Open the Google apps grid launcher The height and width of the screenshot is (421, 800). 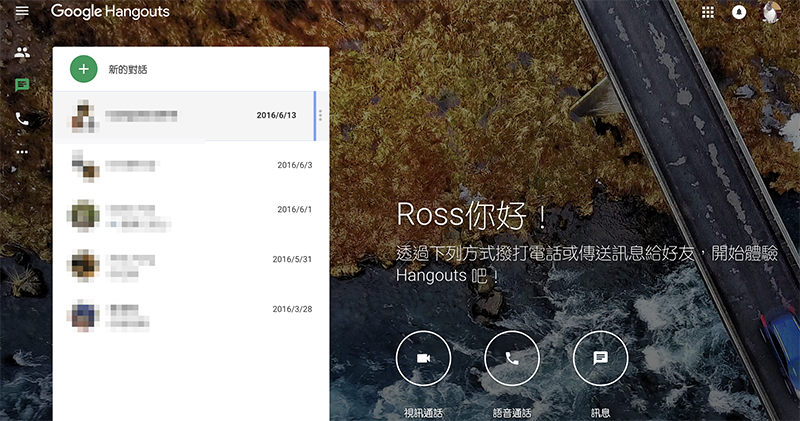click(x=708, y=12)
